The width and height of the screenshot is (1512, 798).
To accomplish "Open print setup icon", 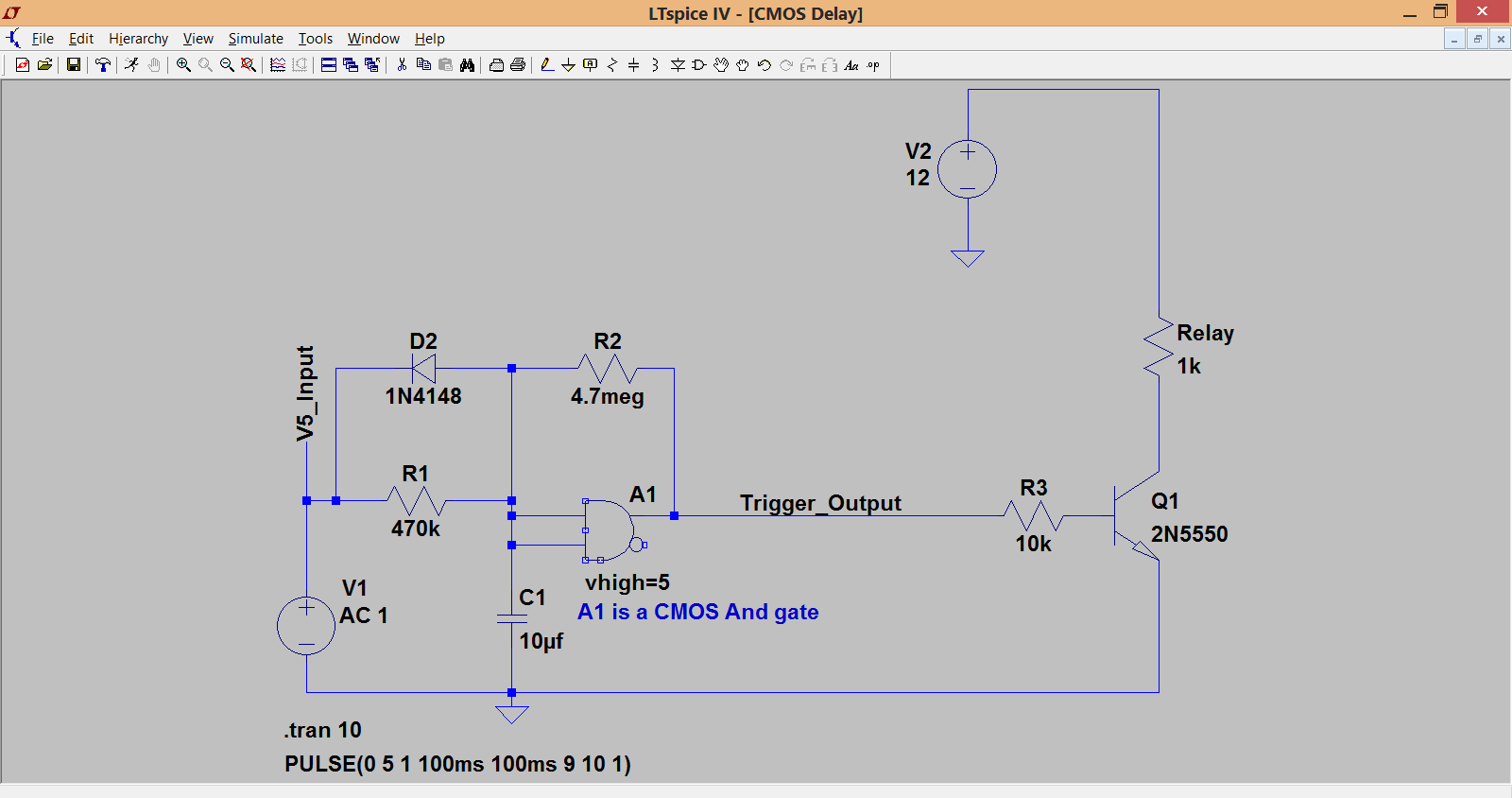I will click(x=496, y=65).
